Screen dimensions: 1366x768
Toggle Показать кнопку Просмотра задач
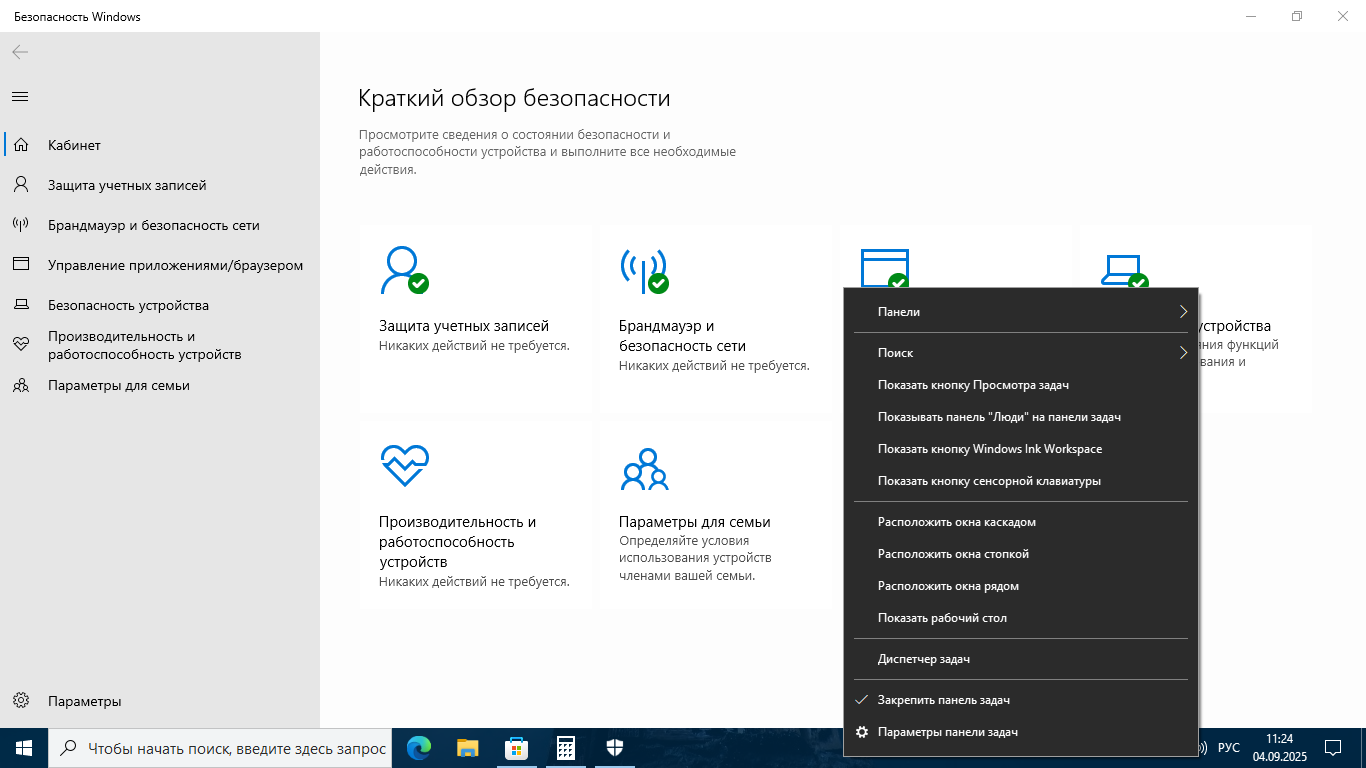click(x=1021, y=385)
